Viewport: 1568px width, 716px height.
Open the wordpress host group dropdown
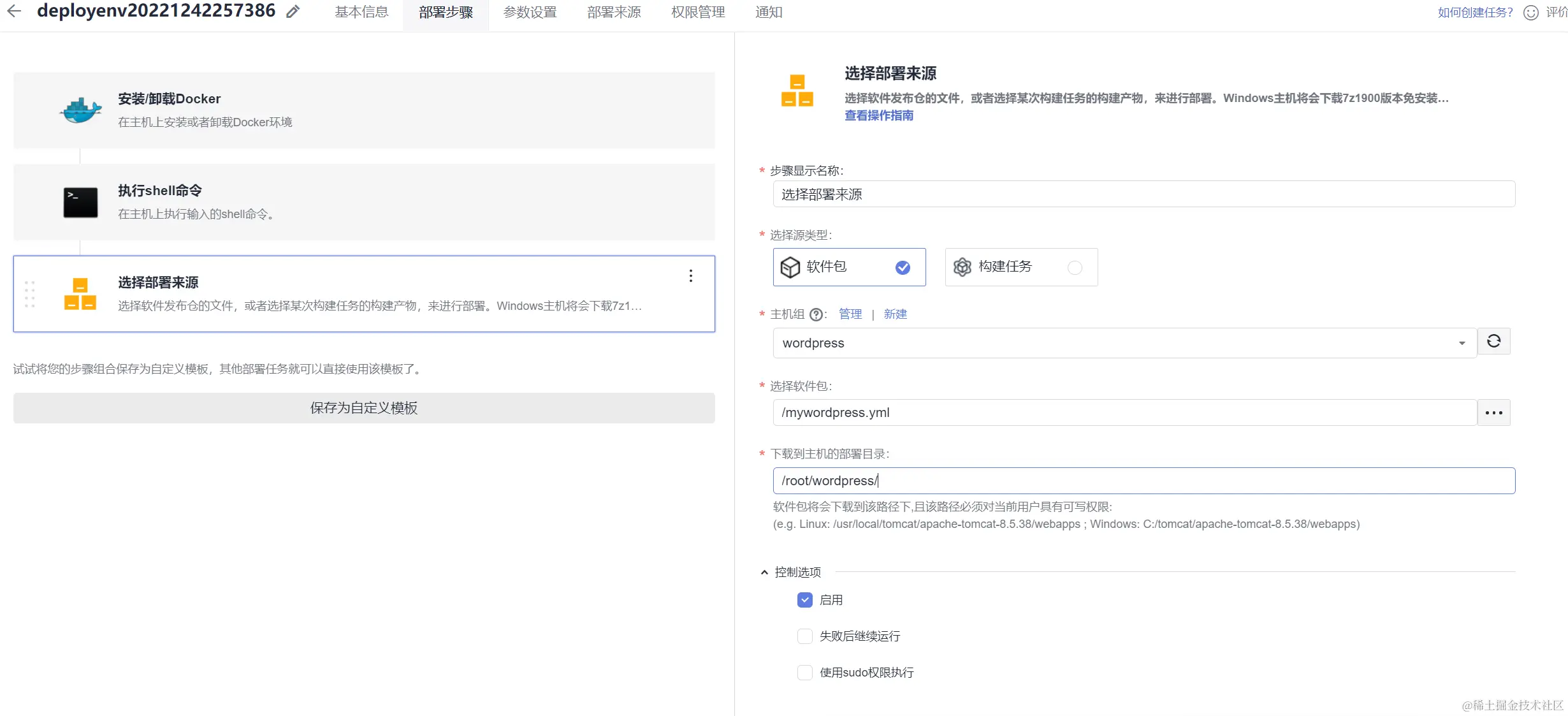1124,343
